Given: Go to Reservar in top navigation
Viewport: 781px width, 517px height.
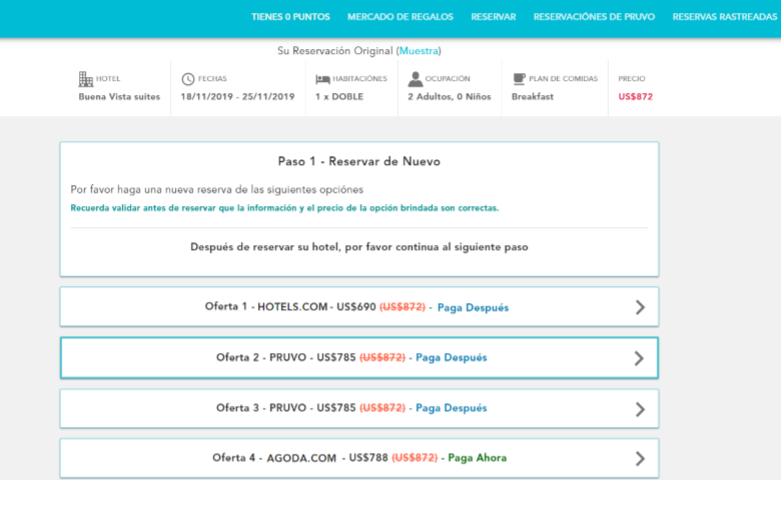Looking at the screenshot, I should click(494, 17).
